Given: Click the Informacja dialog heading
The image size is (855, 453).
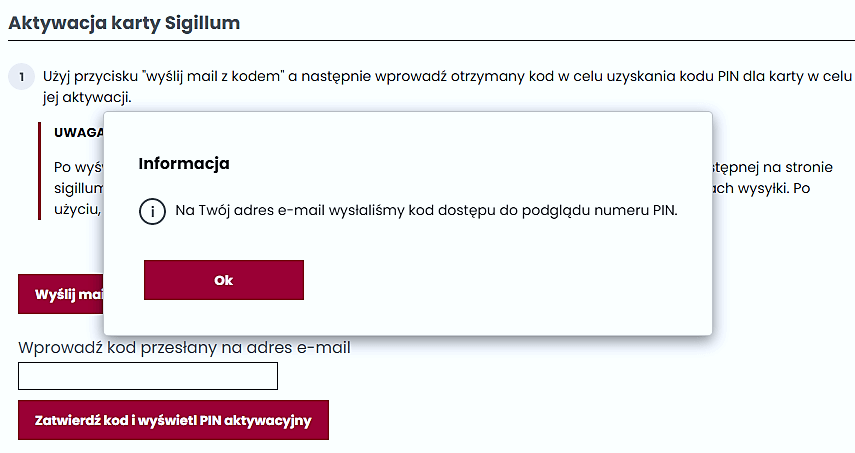Looking at the screenshot, I should (184, 164).
